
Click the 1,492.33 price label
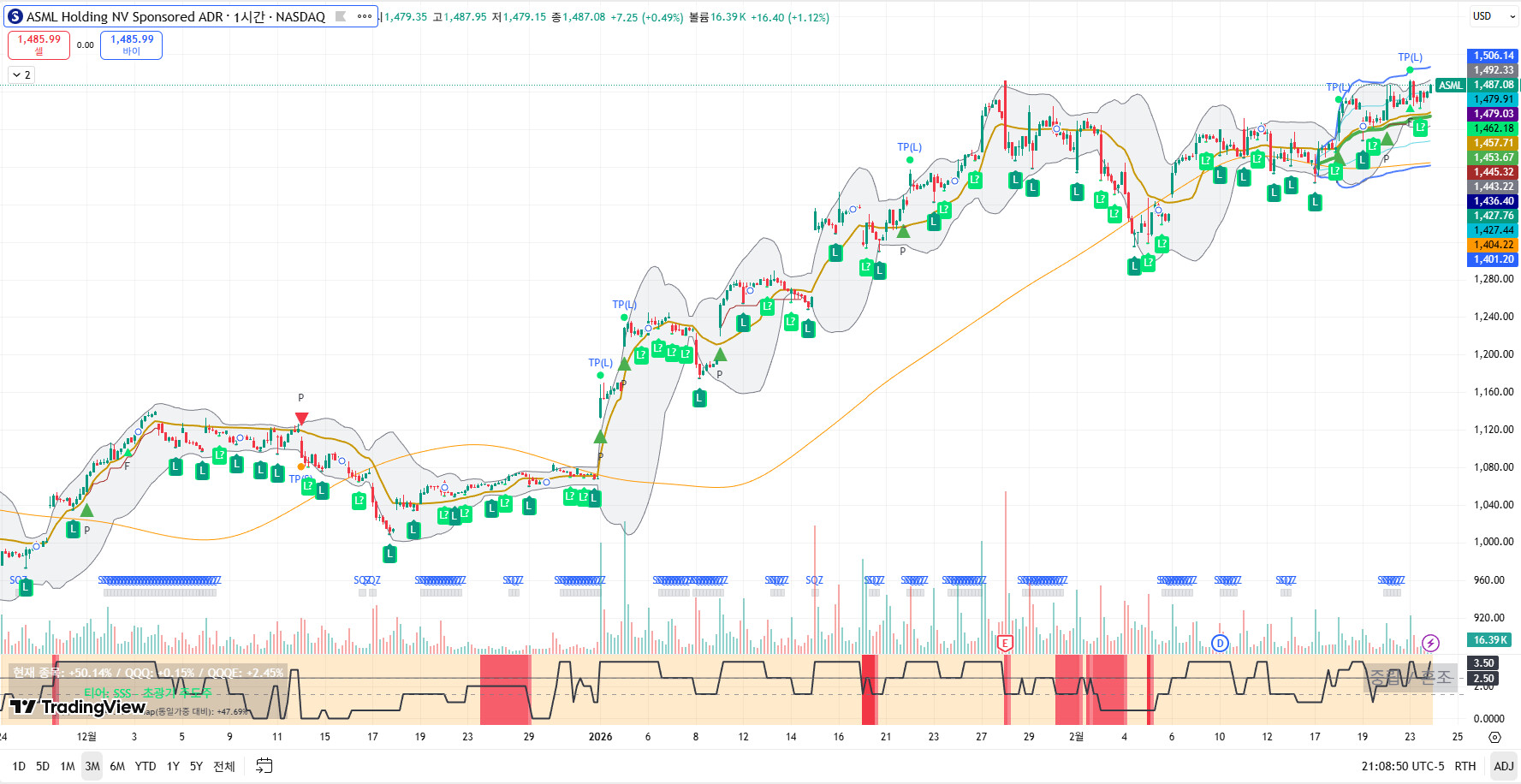tap(1493, 70)
